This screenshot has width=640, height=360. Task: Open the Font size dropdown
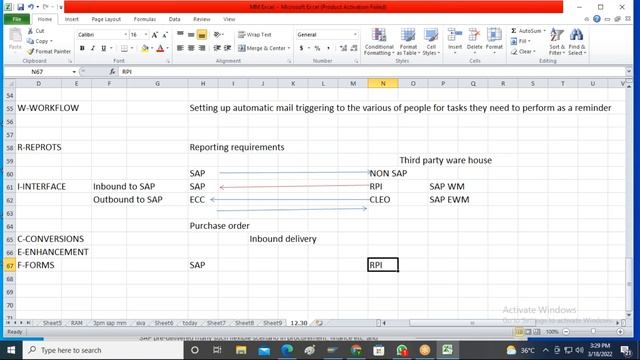point(146,35)
